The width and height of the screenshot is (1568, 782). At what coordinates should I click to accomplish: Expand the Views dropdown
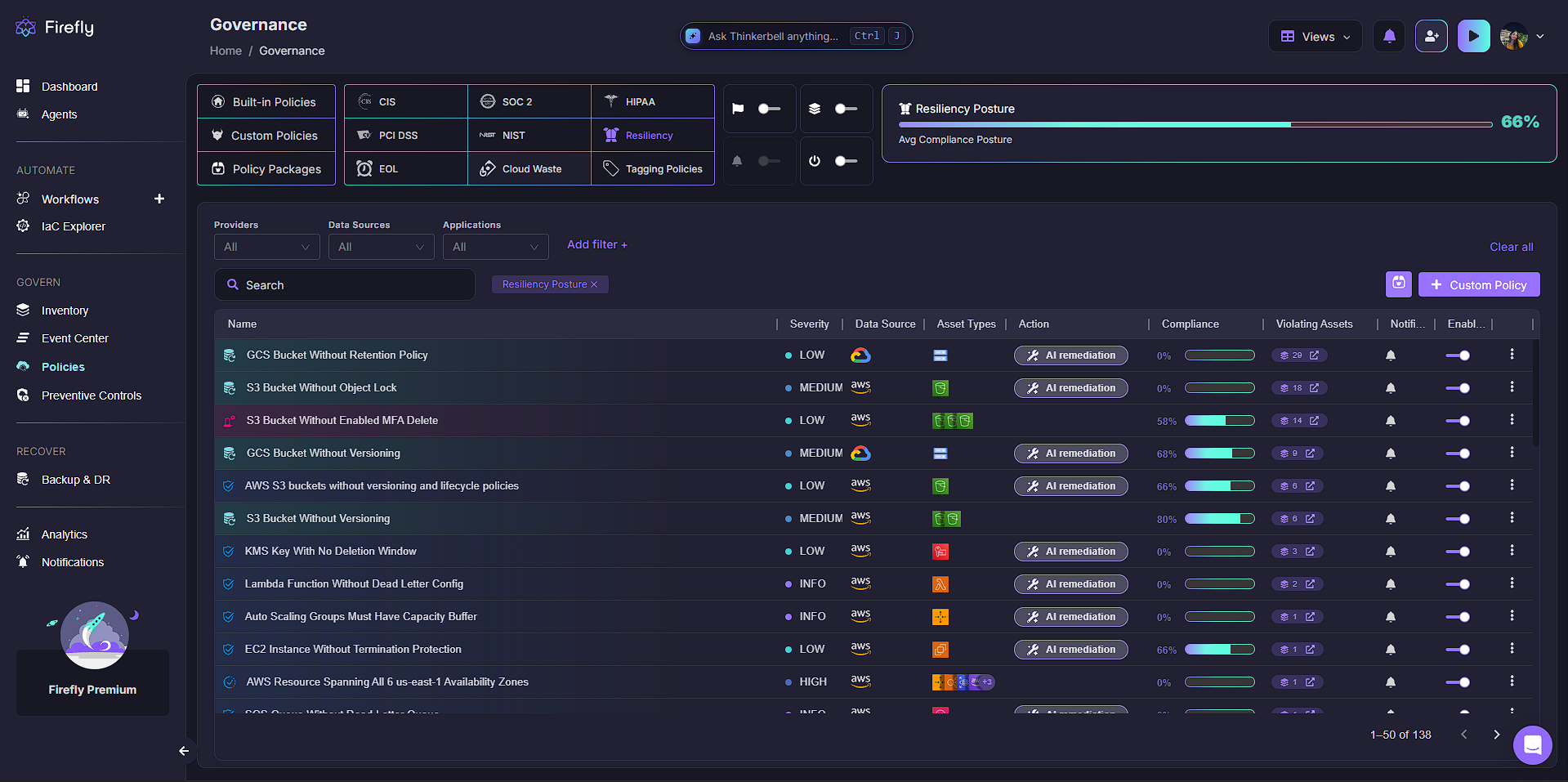[1315, 36]
